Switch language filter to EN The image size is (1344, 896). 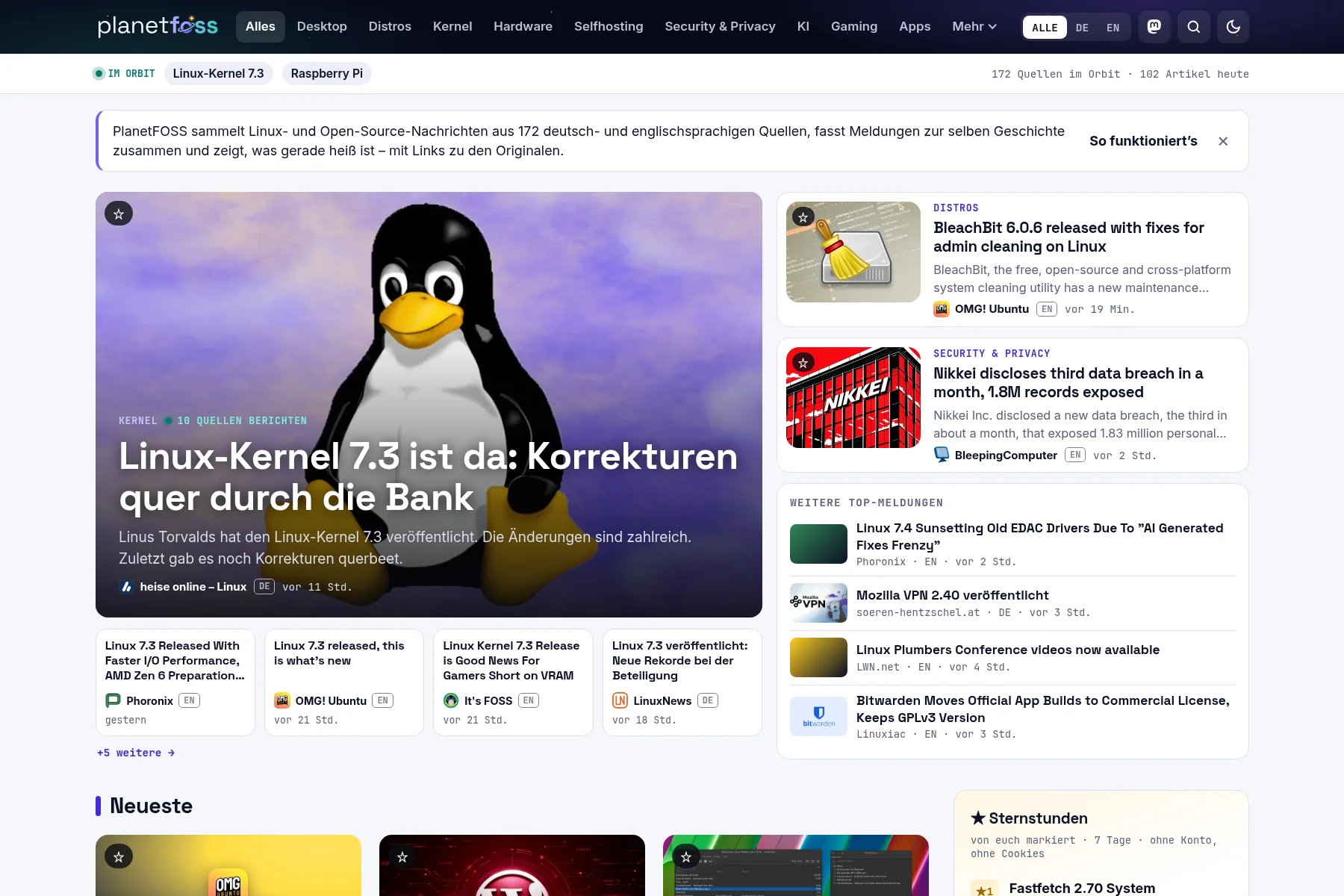click(x=1113, y=28)
